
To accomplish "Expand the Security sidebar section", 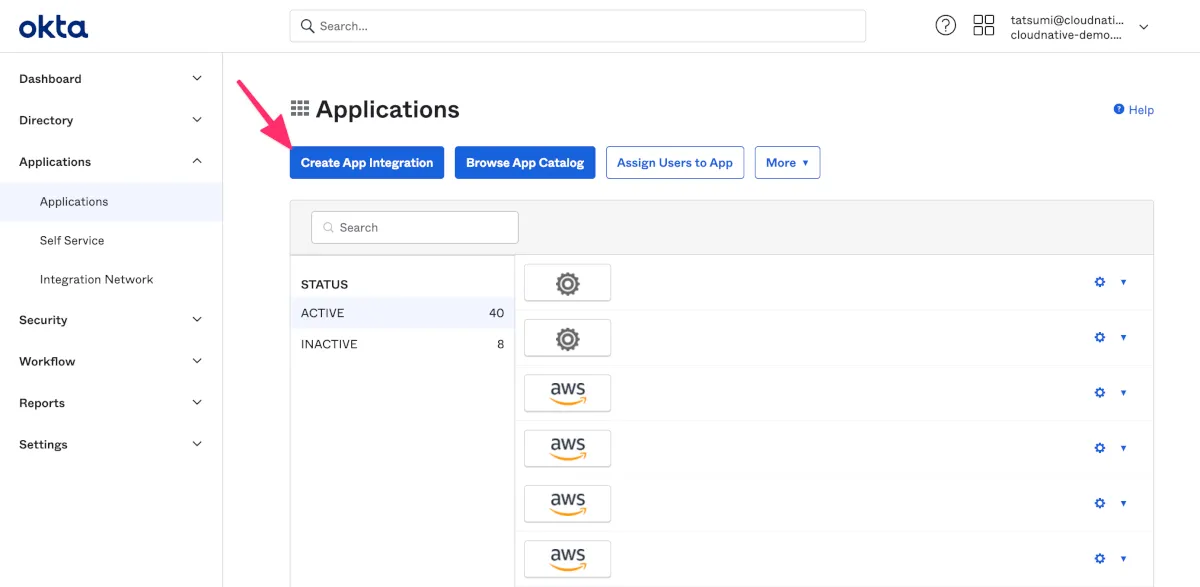I will (197, 320).
